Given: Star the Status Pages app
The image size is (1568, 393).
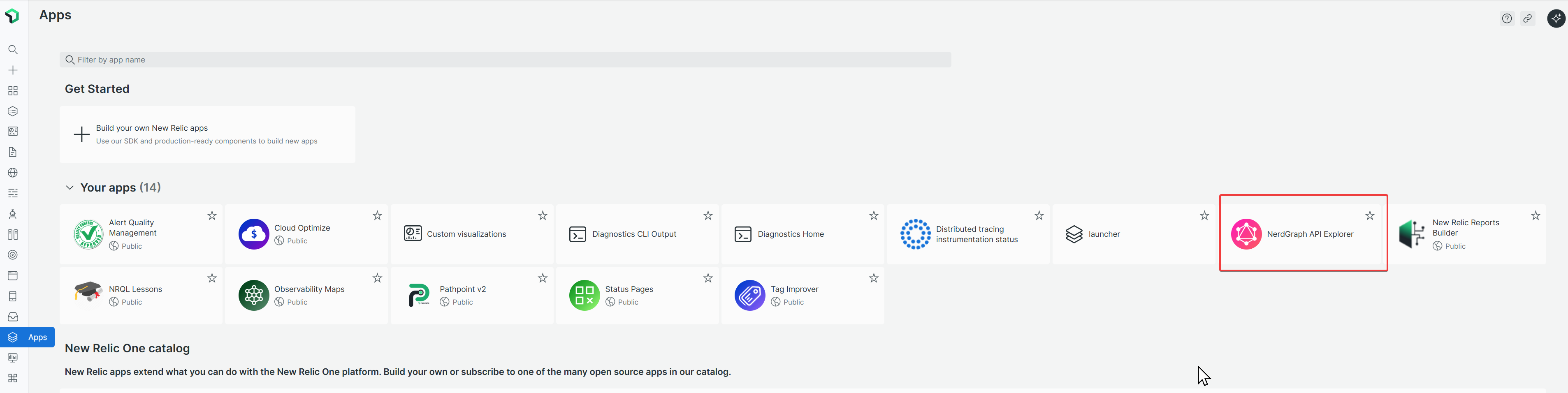Looking at the screenshot, I should click(708, 278).
